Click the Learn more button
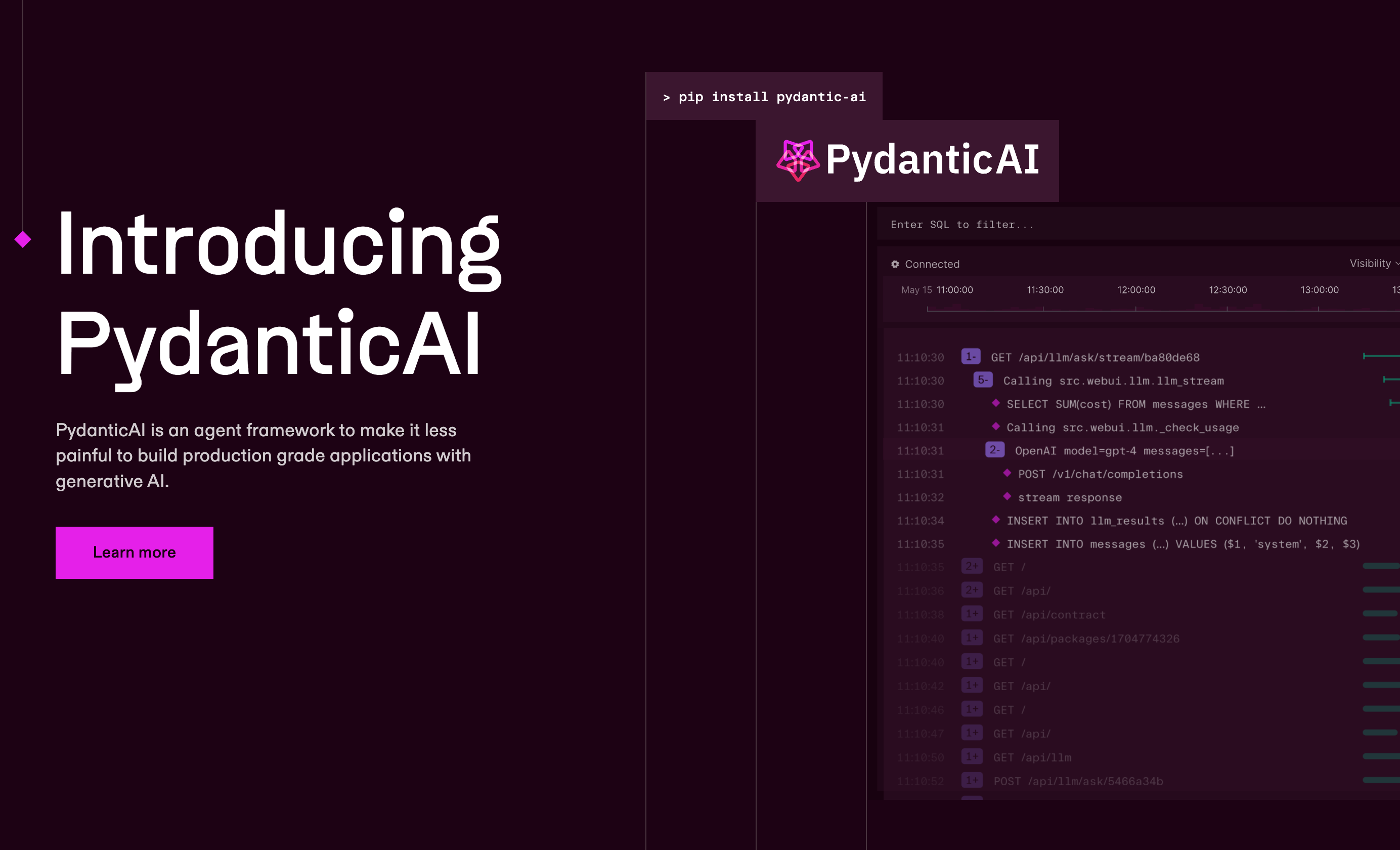 click(134, 552)
